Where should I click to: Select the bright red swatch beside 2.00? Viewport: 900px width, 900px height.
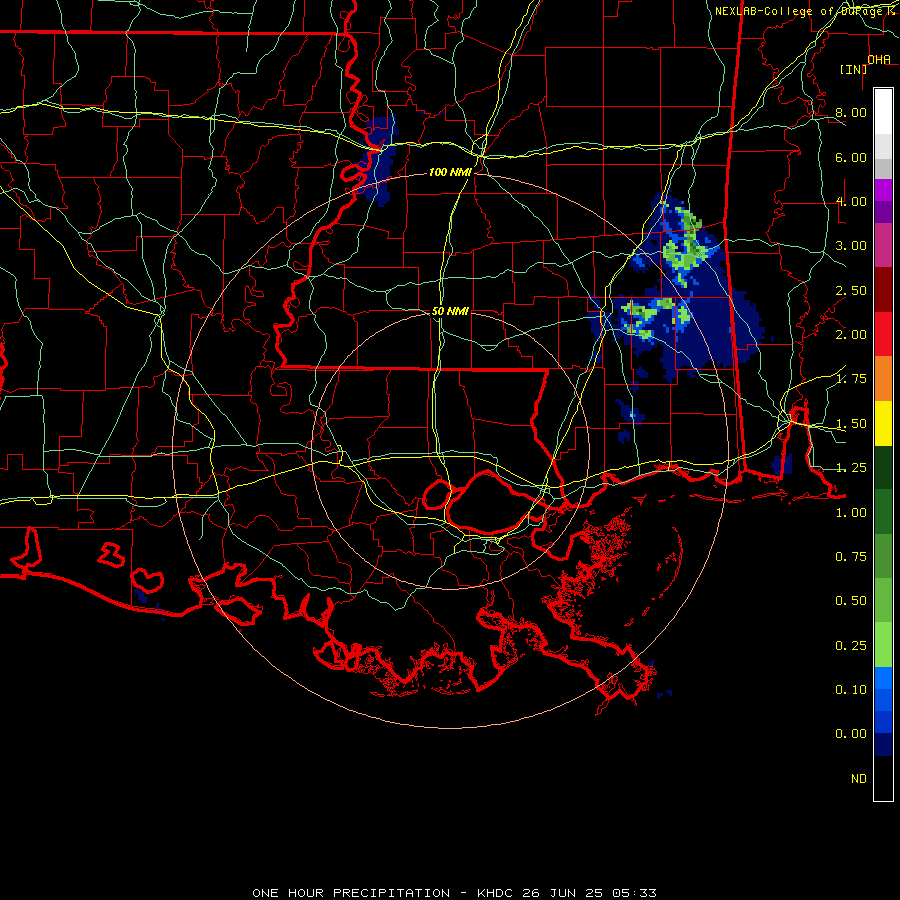pyautogui.click(x=883, y=334)
